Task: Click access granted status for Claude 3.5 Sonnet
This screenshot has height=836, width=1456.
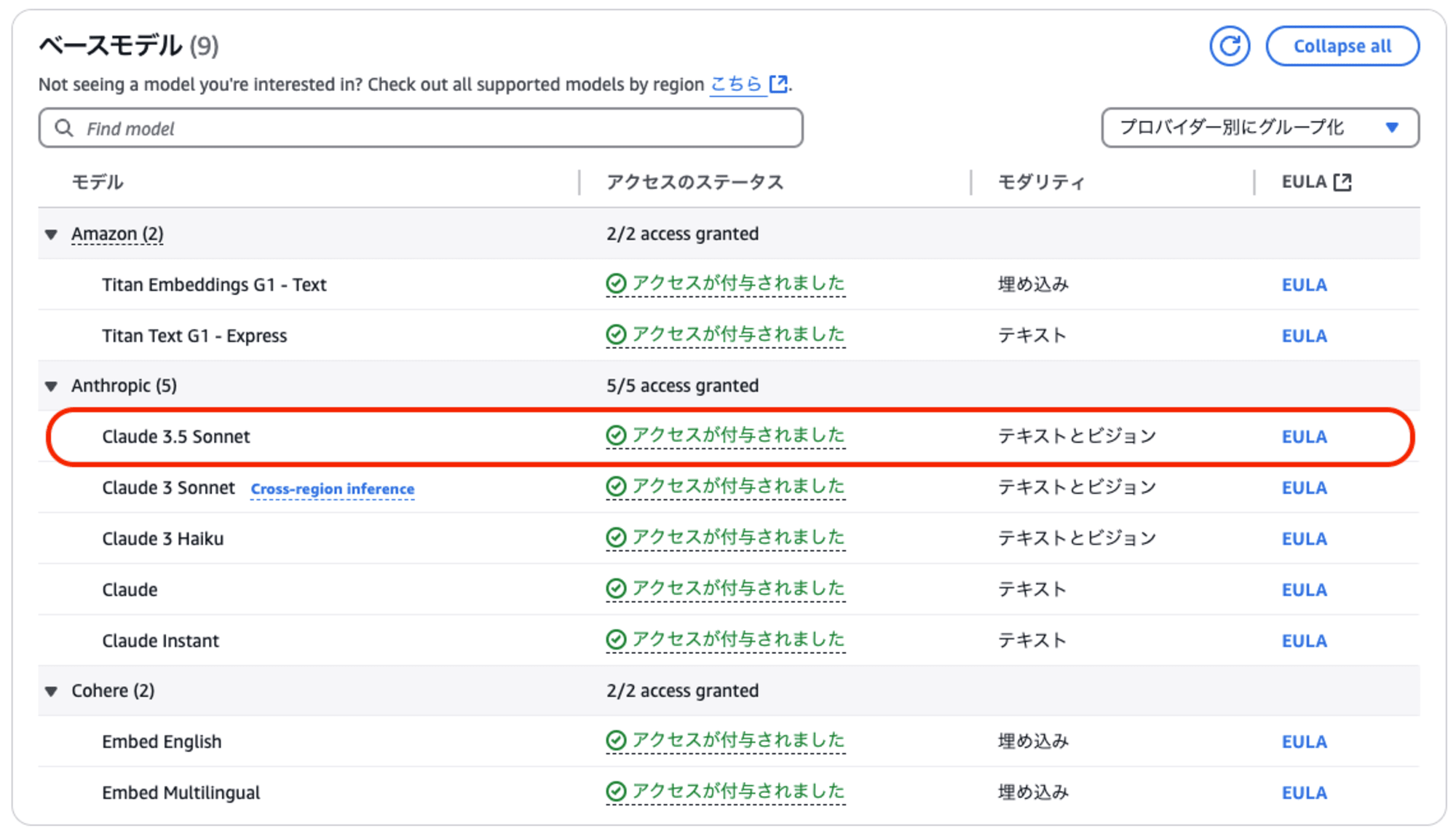Action: [726, 435]
